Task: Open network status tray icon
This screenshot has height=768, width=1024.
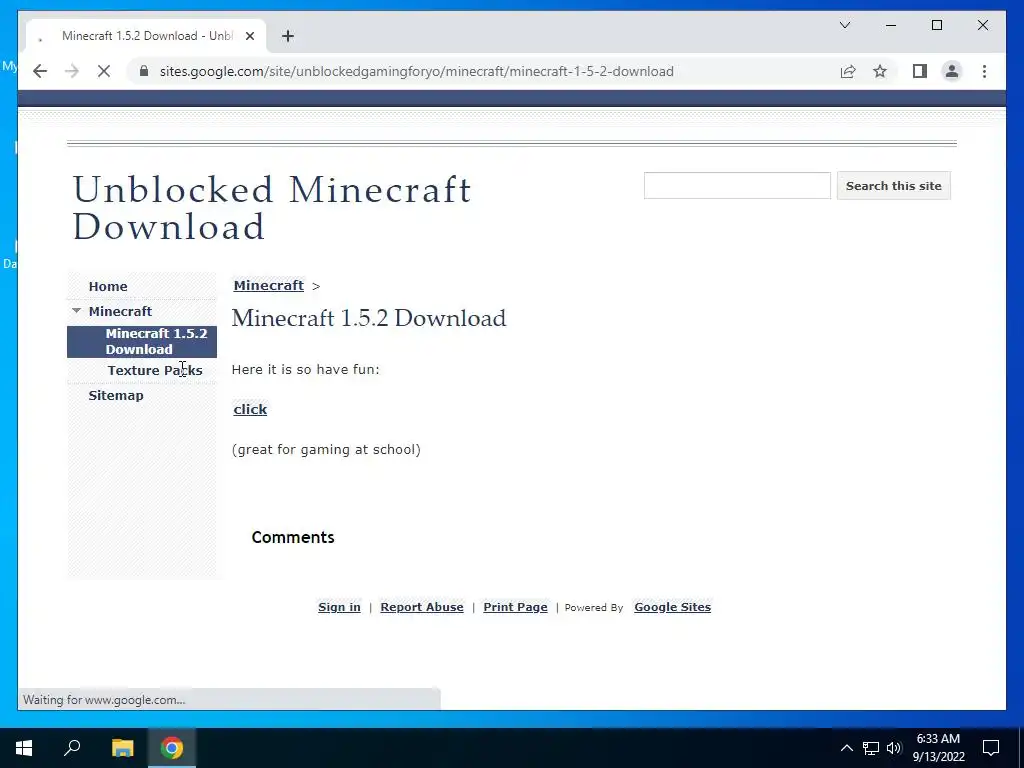Action: click(871, 748)
